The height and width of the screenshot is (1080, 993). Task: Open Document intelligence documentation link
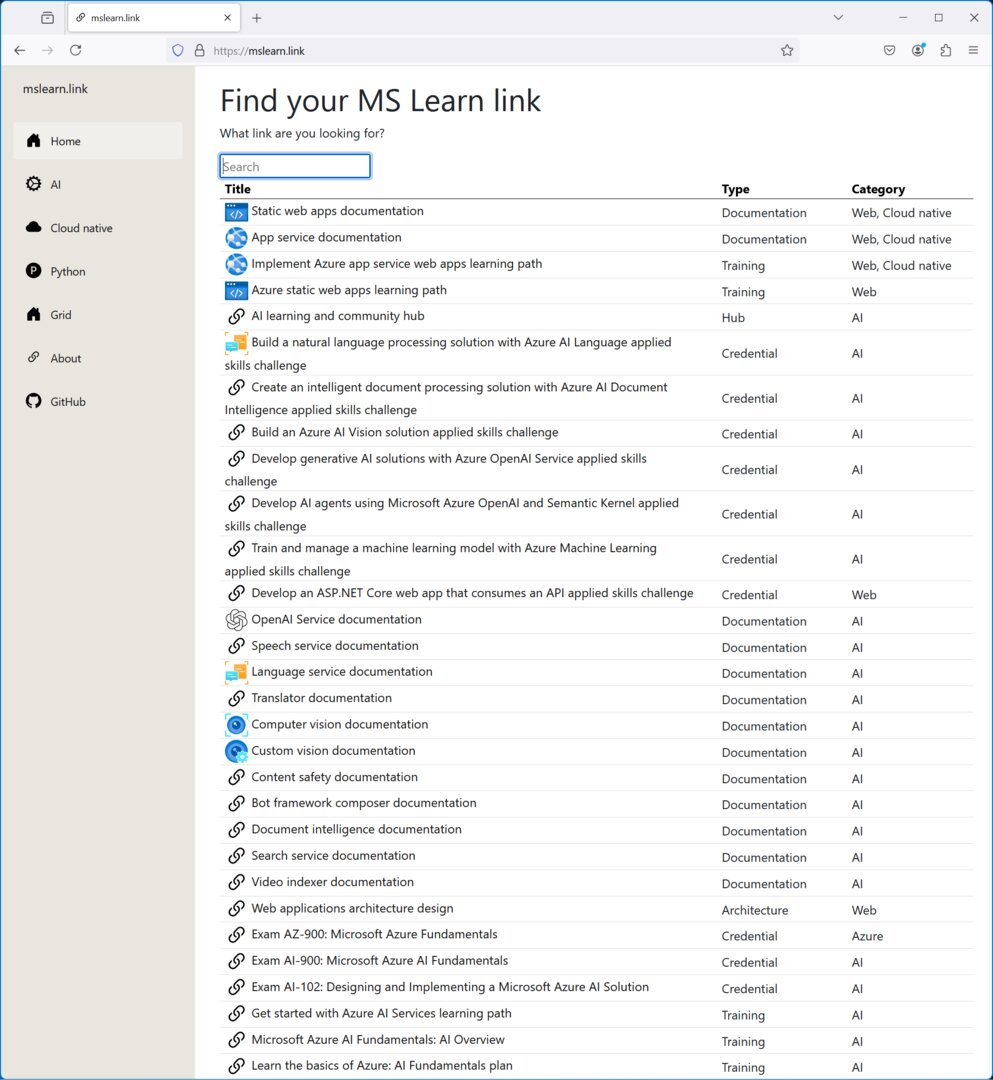pyautogui.click(x=356, y=829)
